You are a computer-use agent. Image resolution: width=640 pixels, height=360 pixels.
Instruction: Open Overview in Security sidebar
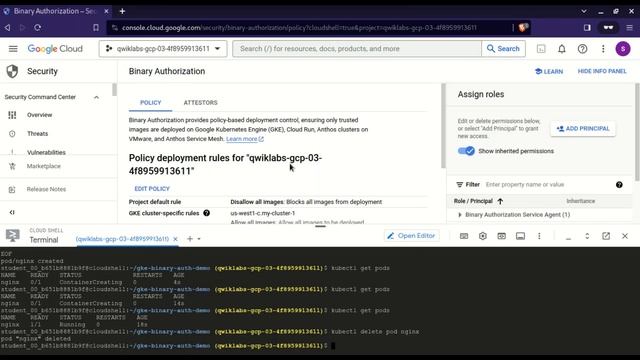coord(39,115)
